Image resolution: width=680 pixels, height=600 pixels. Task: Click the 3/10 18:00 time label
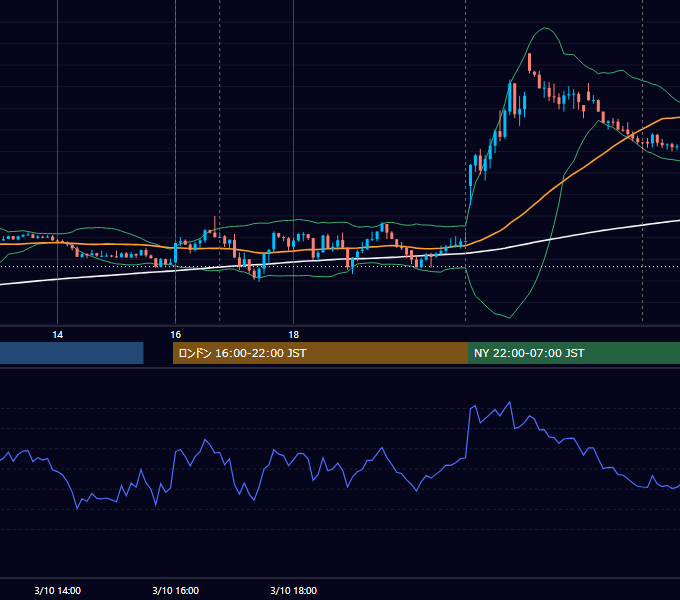point(294,590)
